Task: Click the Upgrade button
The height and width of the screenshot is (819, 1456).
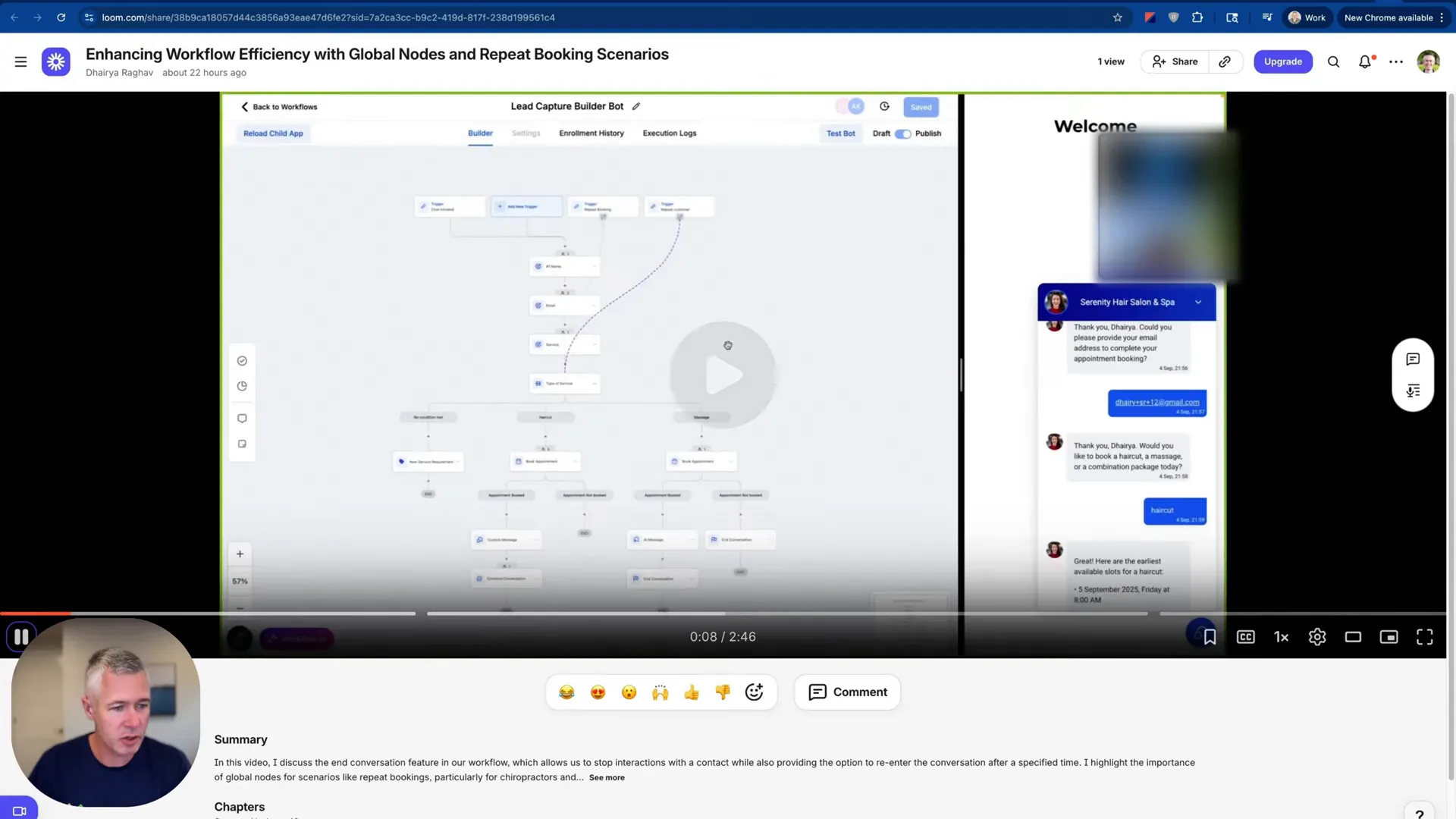Action: [x=1282, y=61]
